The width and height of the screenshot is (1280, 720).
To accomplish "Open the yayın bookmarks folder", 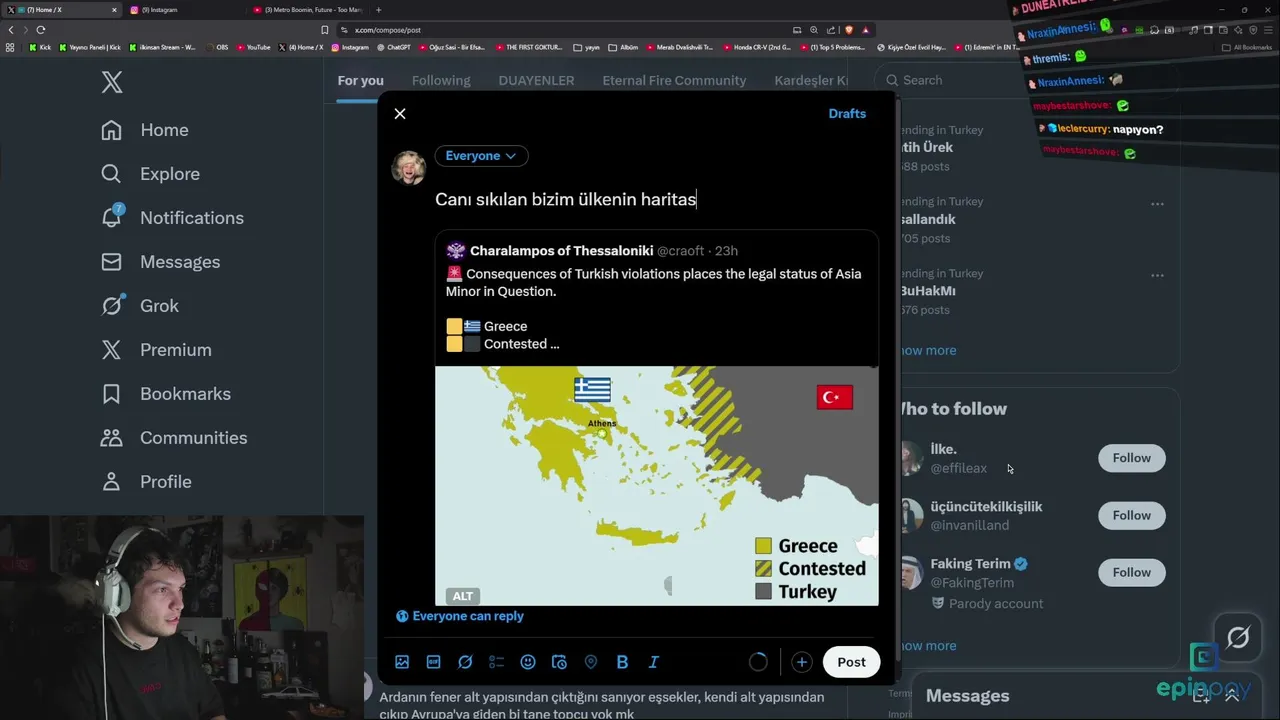I will pos(587,47).
